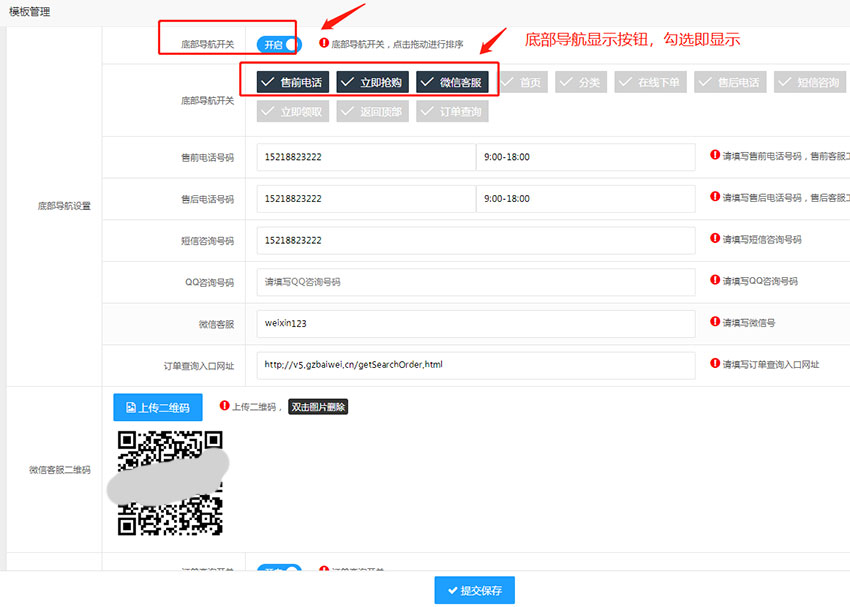Click the warning icon beside 上传二维码 hint
The width and height of the screenshot is (850, 607).
[x=224, y=405]
